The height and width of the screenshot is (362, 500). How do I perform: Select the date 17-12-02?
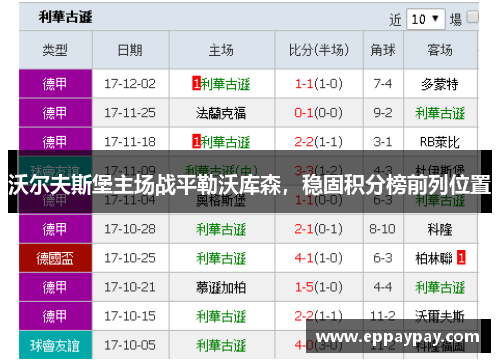(130, 84)
